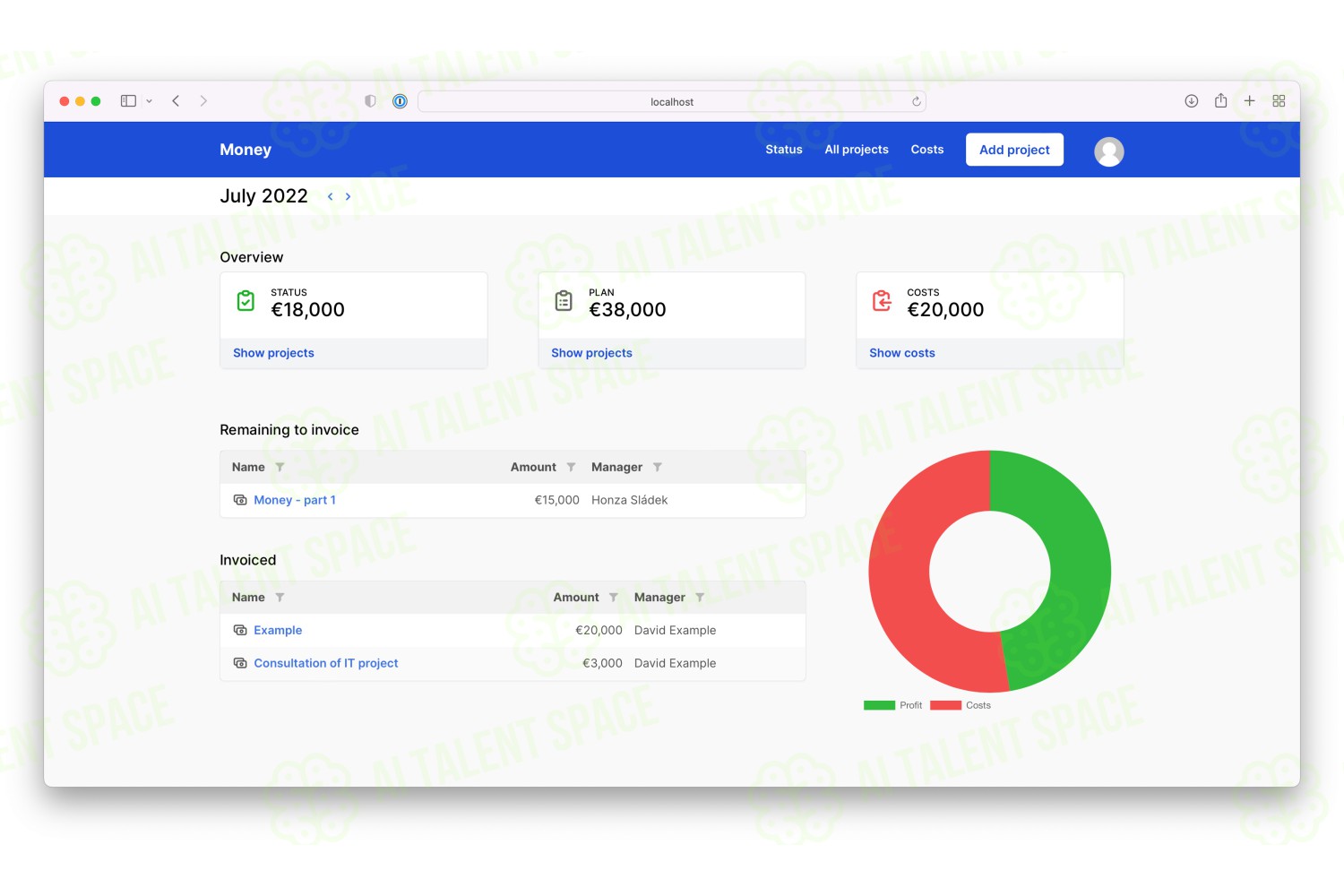Image resolution: width=1344 pixels, height=896 pixels.
Task: Open sidebar options dropdown chevron
Action: coord(150,101)
